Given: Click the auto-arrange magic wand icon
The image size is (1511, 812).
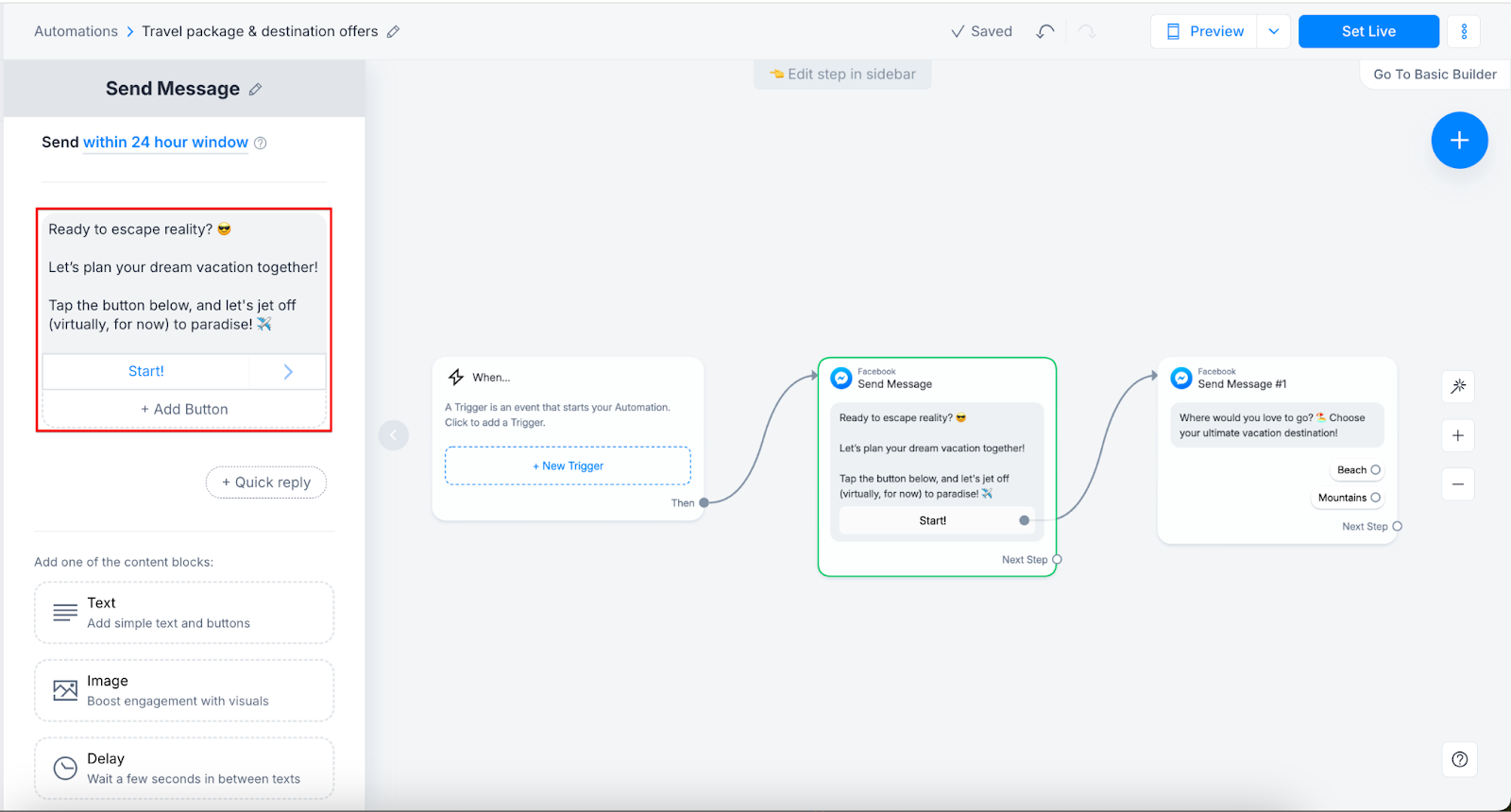Looking at the screenshot, I should [1458, 386].
